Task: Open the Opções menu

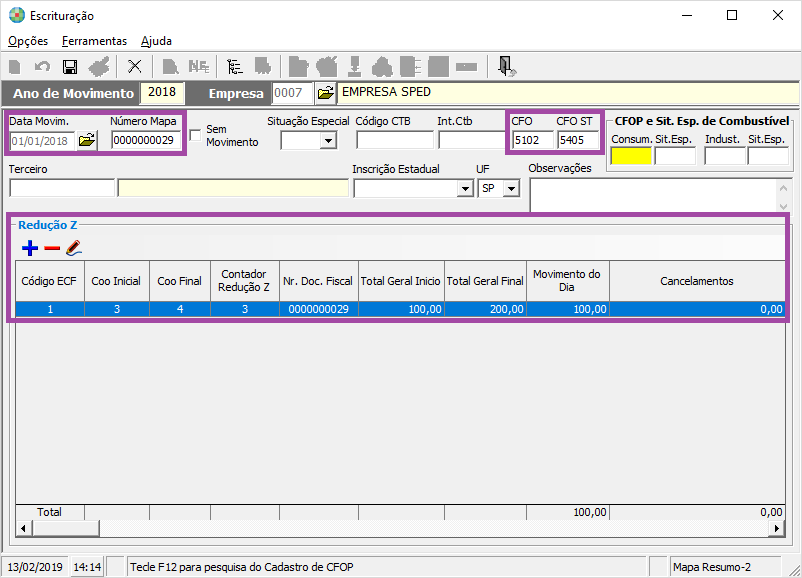Action: tap(28, 41)
